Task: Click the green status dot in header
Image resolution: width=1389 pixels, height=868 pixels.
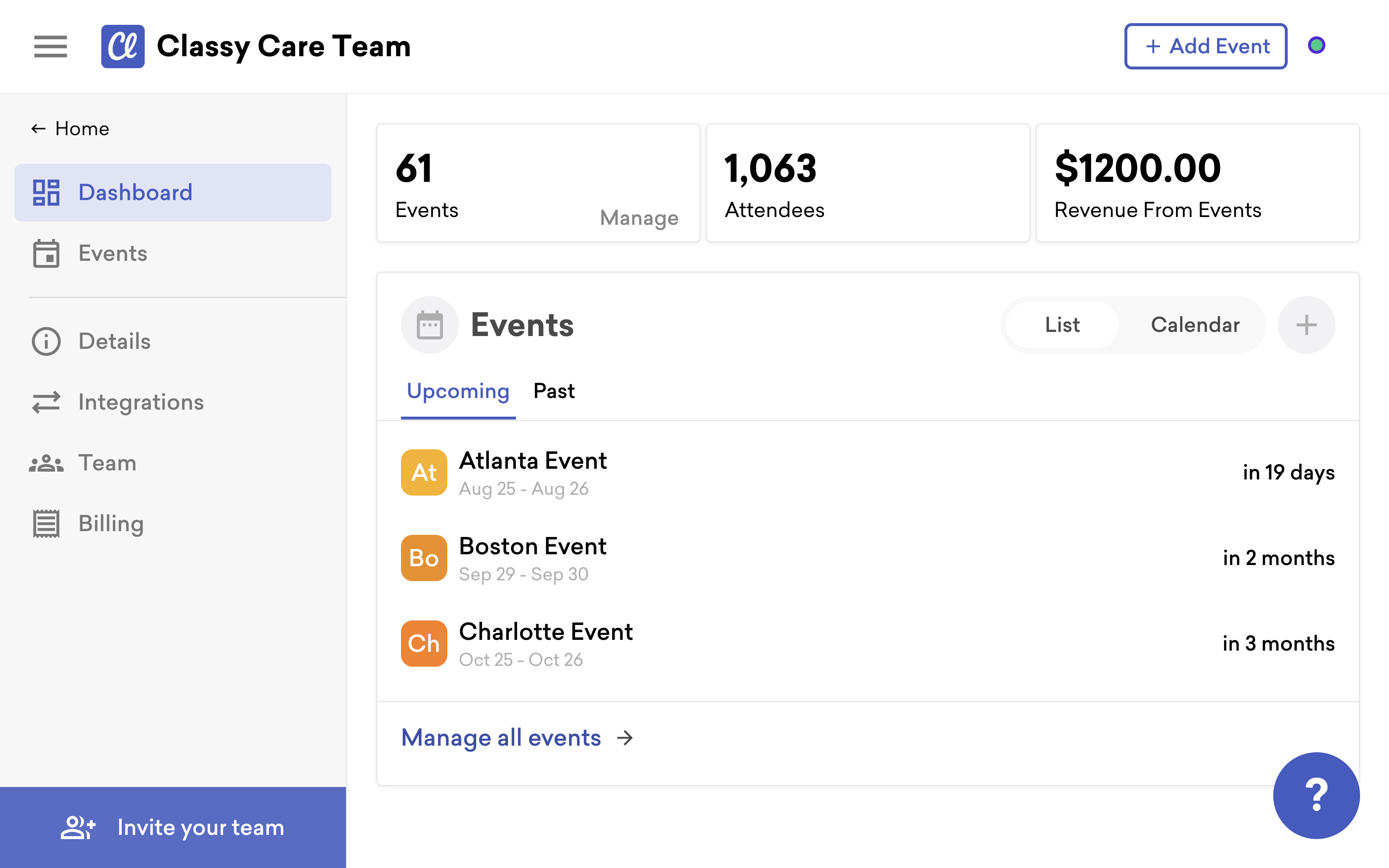Action: pyautogui.click(x=1316, y=45)
